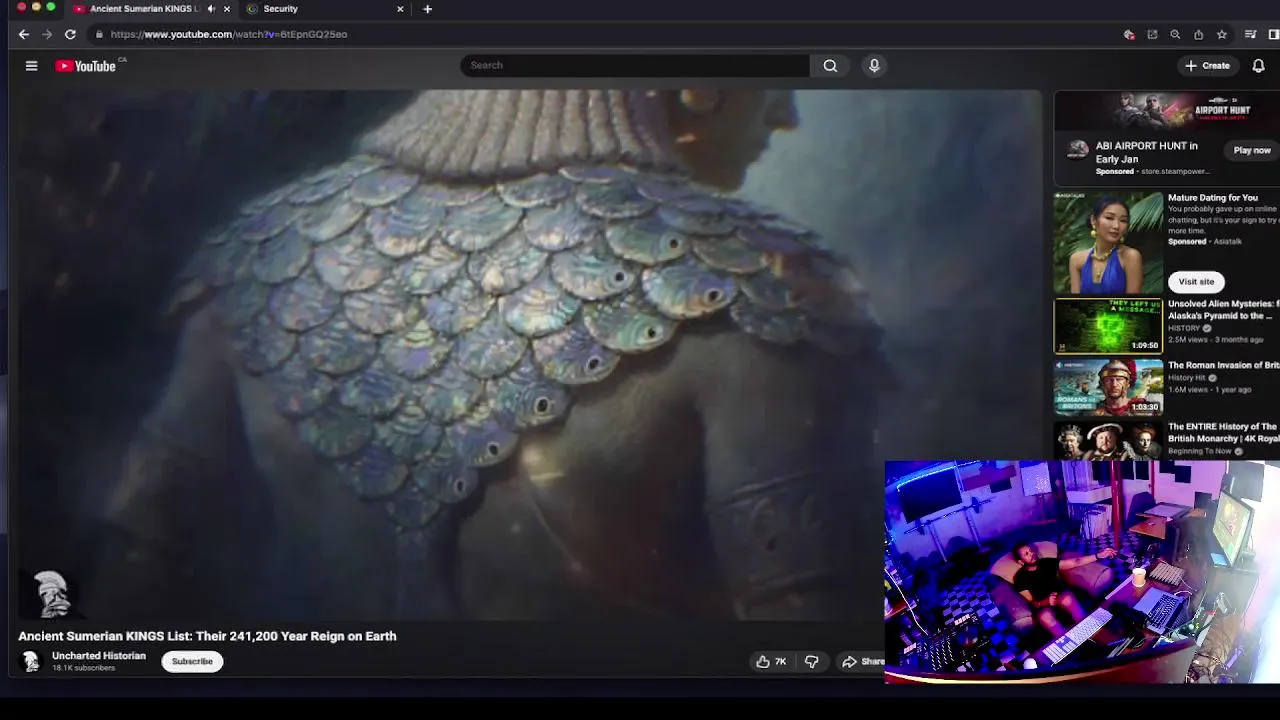Open a new browser tab

pyautogui.click(x=427, y=9)
